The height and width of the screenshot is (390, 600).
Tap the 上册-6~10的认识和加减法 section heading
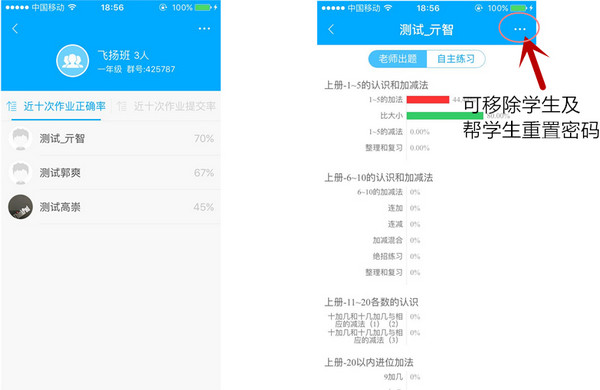(379, 178)
